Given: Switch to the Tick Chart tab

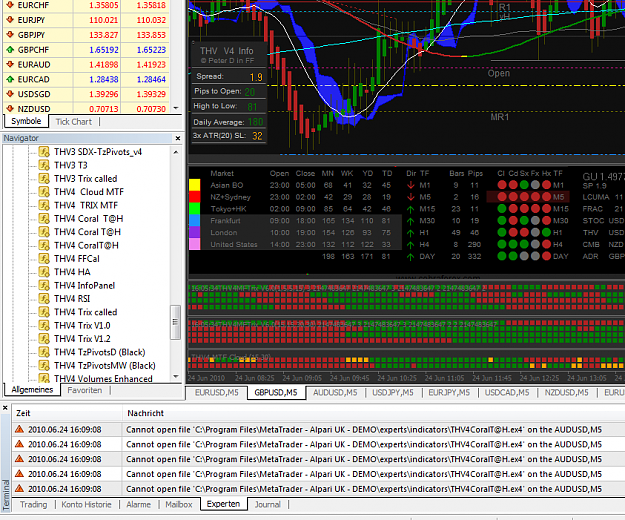Looking at the screenshot, I should pos(73,122).
